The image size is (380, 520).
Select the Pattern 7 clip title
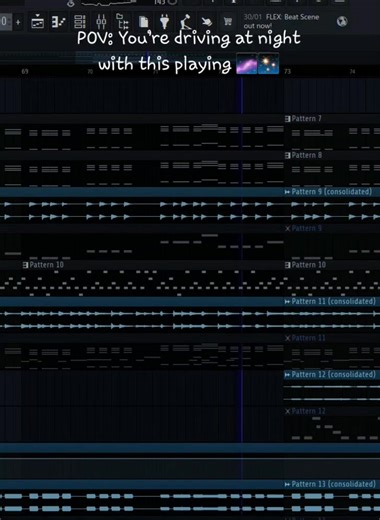click(307, 119)
